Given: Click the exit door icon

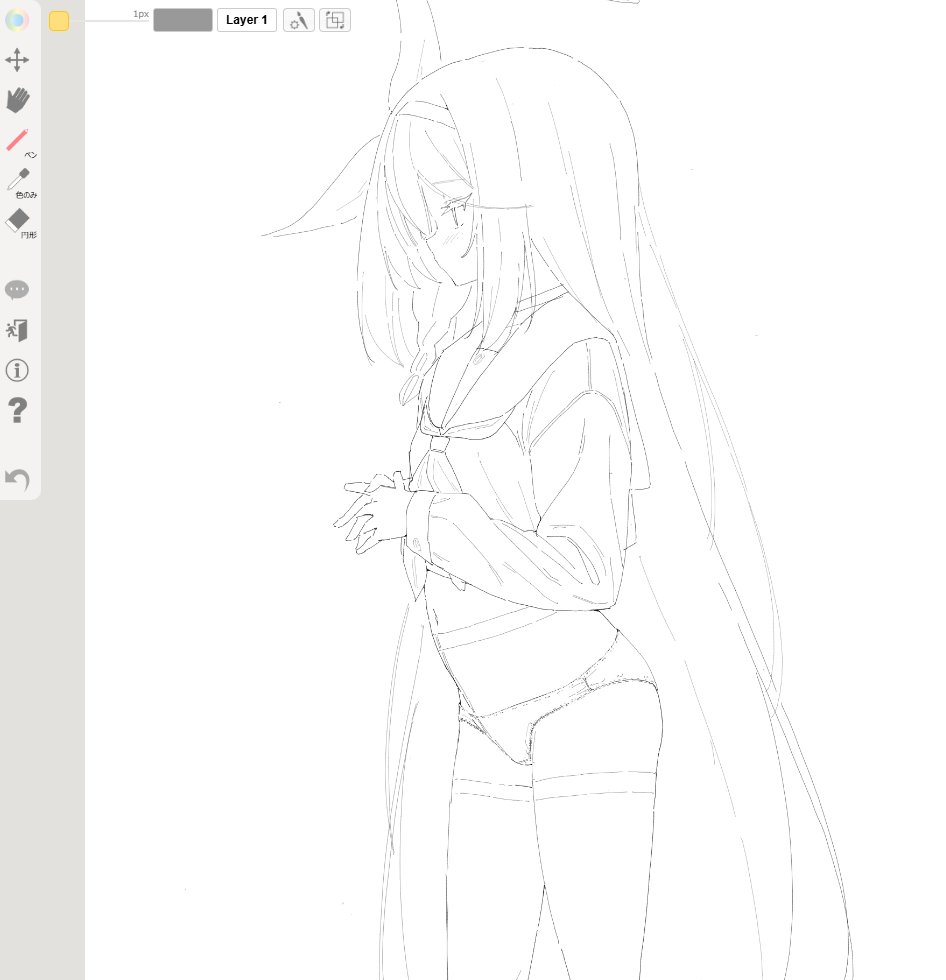Looking at the screenshot, I should coord(17,331).
